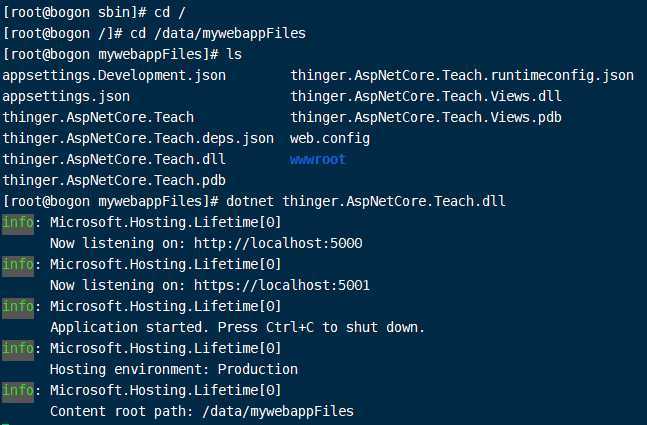Click thinger.AspNetCore.Teach.Views.dll filename
Viewport: 647px width, 425px height.
coord(425,97)
